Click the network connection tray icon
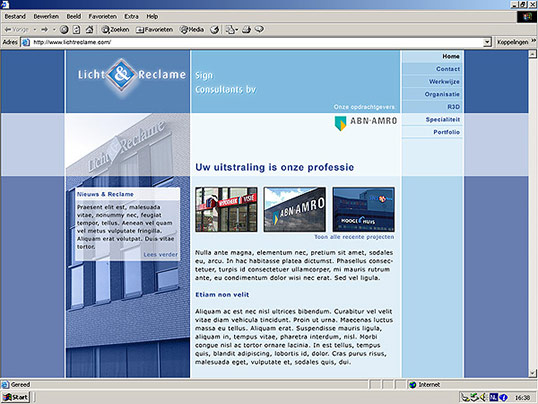The height and width of the screenshot is (404, 538). click(474, 397)
